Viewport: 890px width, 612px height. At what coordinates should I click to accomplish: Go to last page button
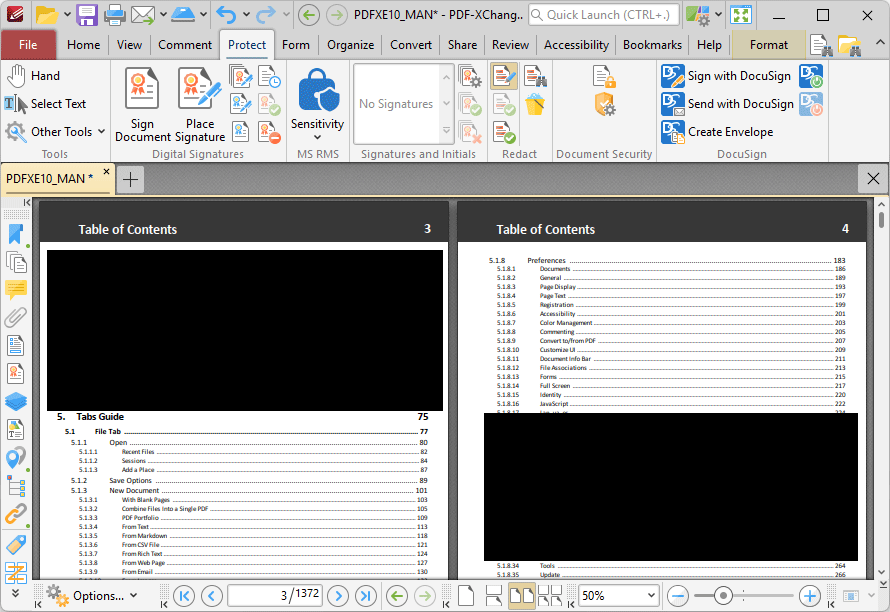click(366, 596)
